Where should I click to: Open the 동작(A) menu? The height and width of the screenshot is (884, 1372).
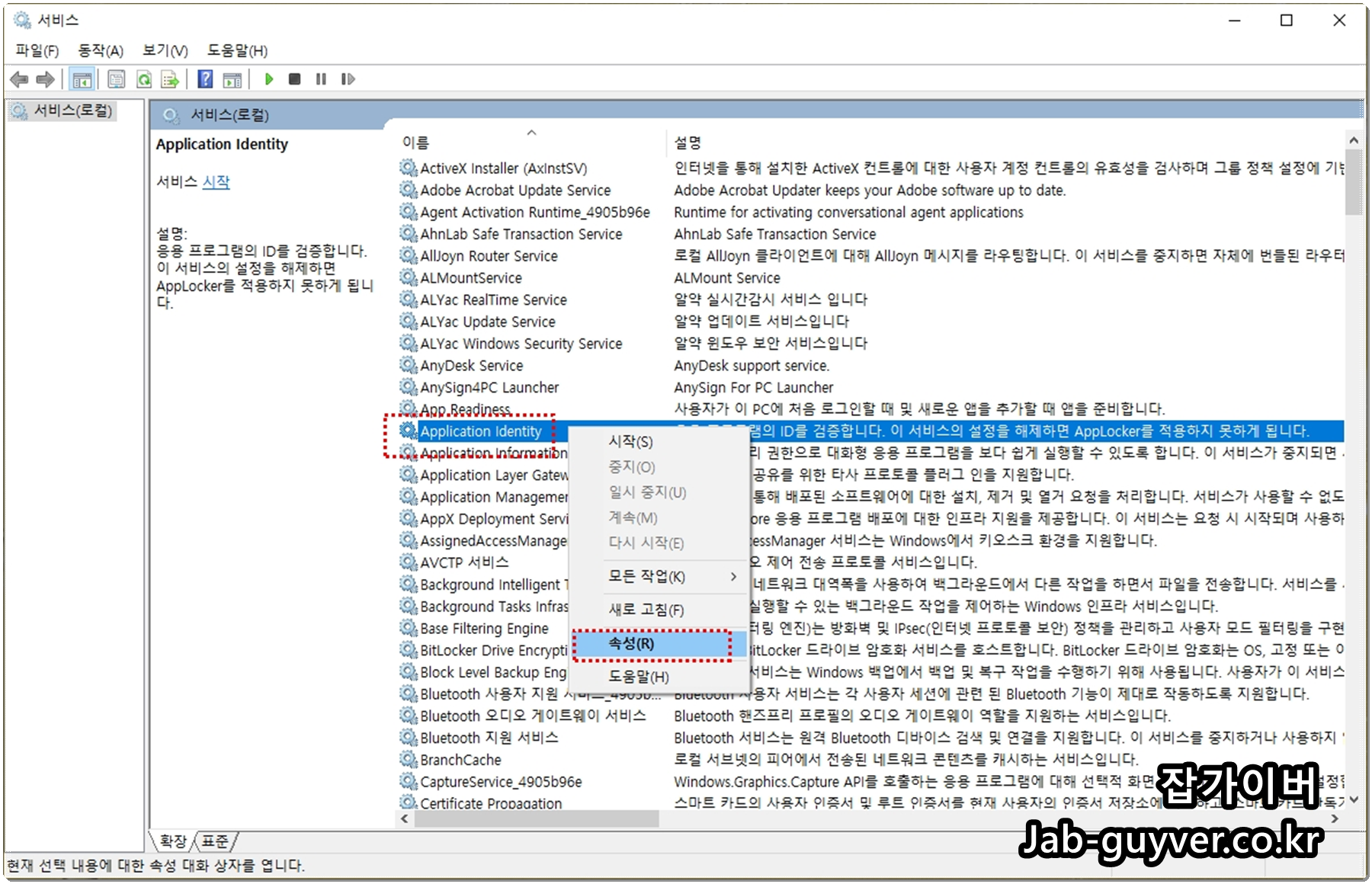point(101,50)
